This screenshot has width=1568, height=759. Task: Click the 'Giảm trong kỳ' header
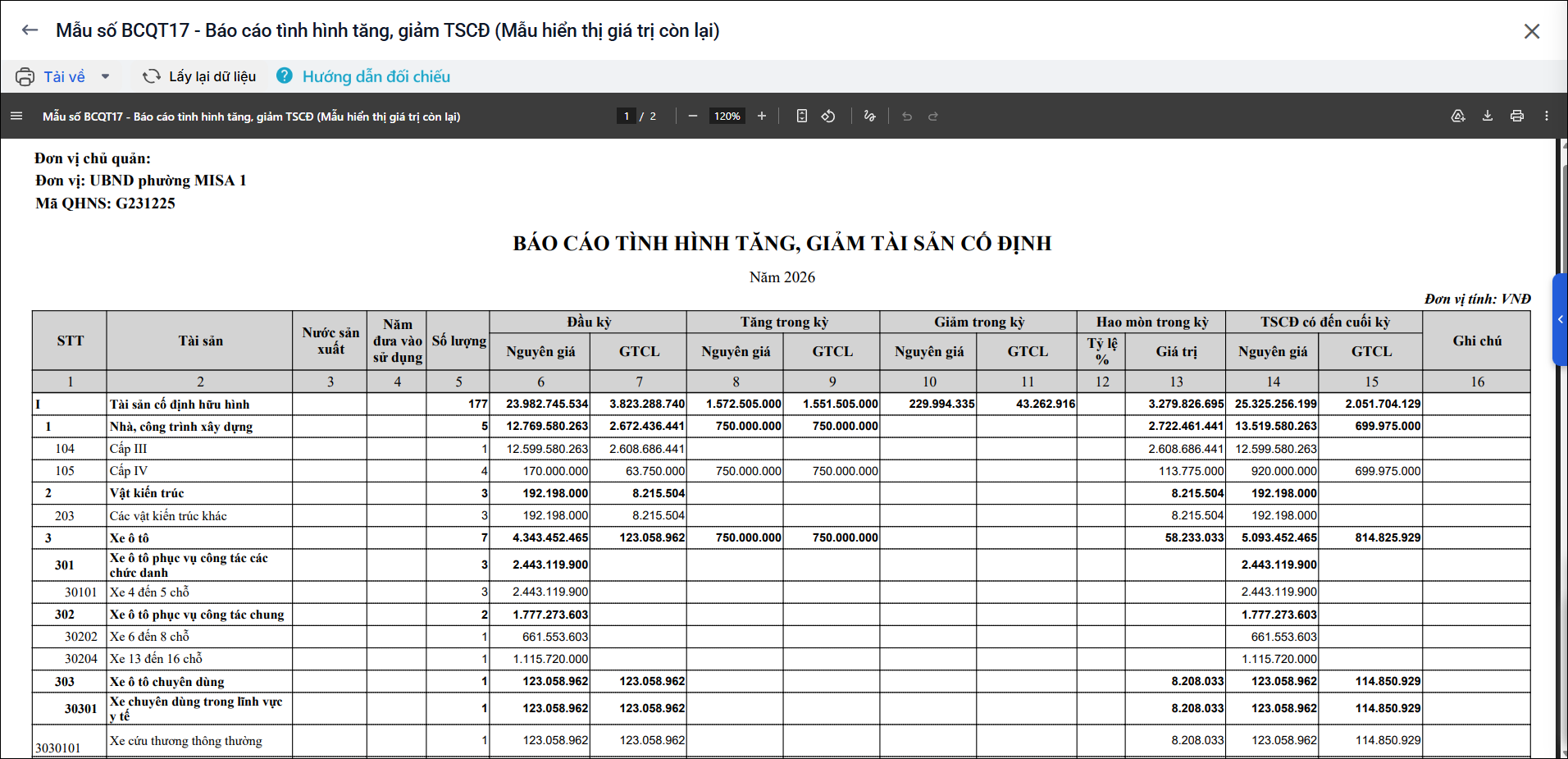pyautogui.click(x=979, y=322)
